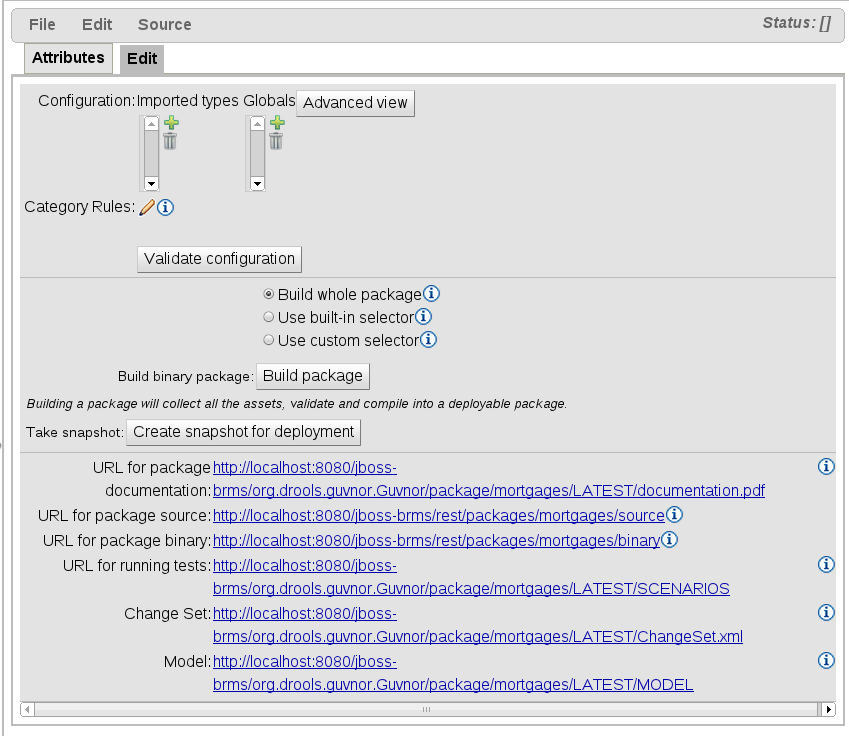Switch to the Attributes tab

[68, 58]
